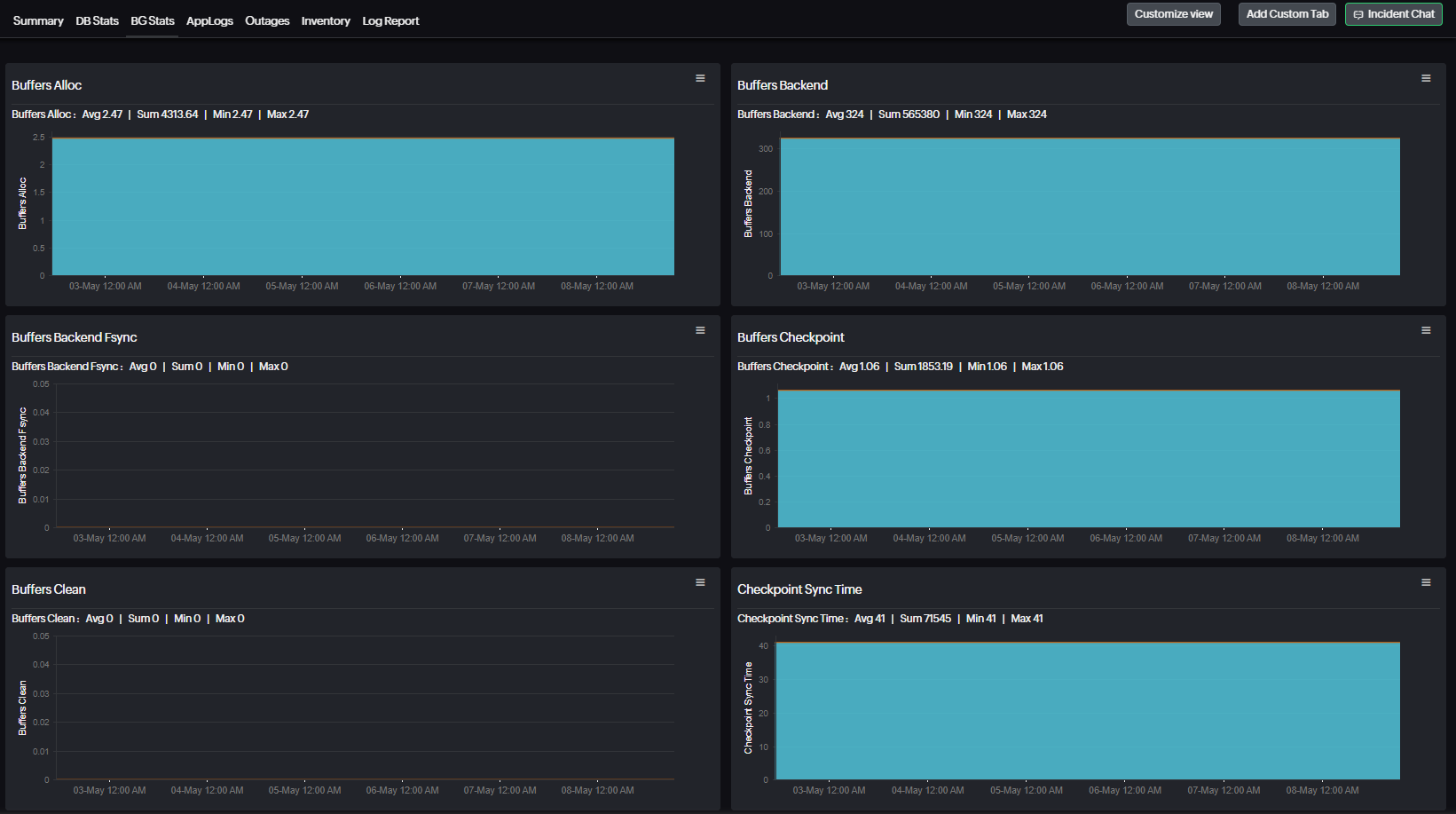Go to the Outages tab
1456x814 pixels.
[x=267, y=20]
